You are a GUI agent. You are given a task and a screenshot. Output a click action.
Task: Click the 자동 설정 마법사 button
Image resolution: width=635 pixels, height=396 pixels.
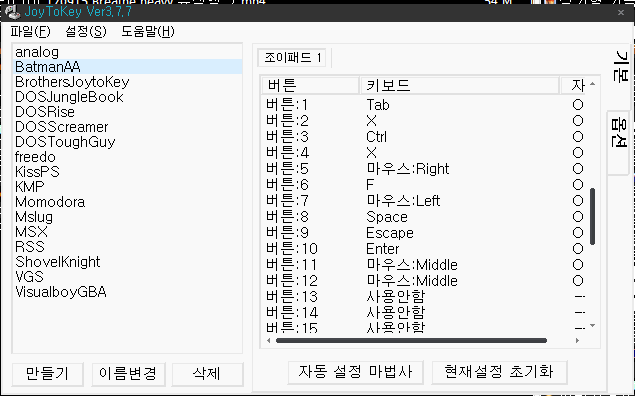[355, 372]
